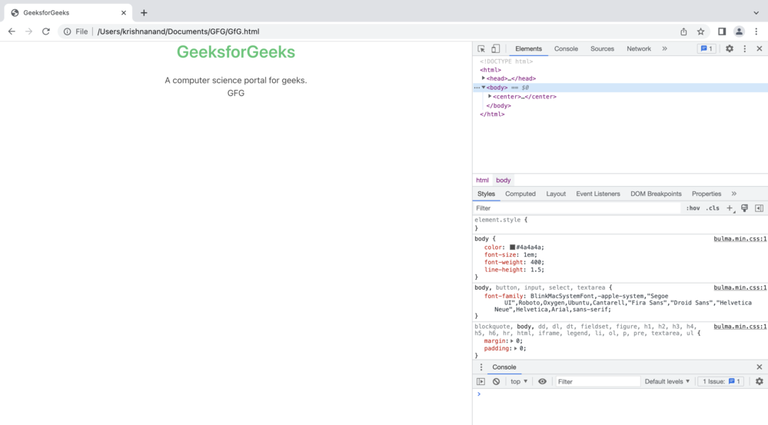The height and width of the screenshot is (425, 768).
Task: Open console settings gear
Action: click(759, 381)
